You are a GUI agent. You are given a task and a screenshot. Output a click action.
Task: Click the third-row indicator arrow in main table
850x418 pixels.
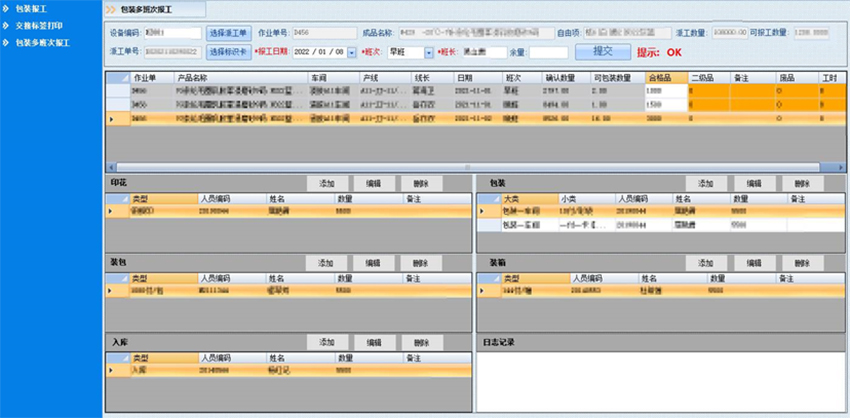point(112,119)
